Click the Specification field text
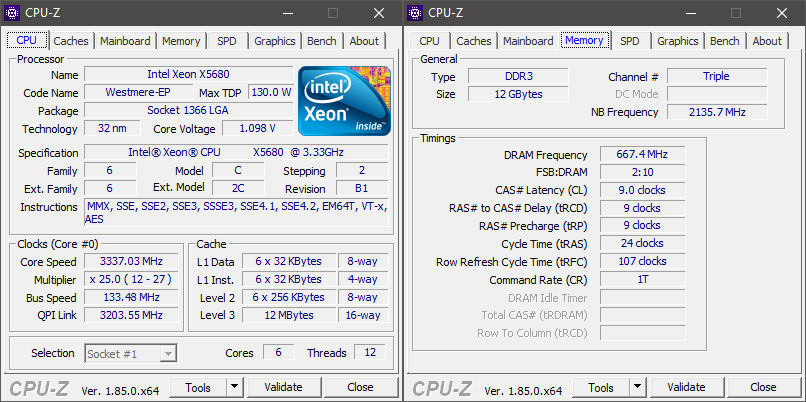 236,152
